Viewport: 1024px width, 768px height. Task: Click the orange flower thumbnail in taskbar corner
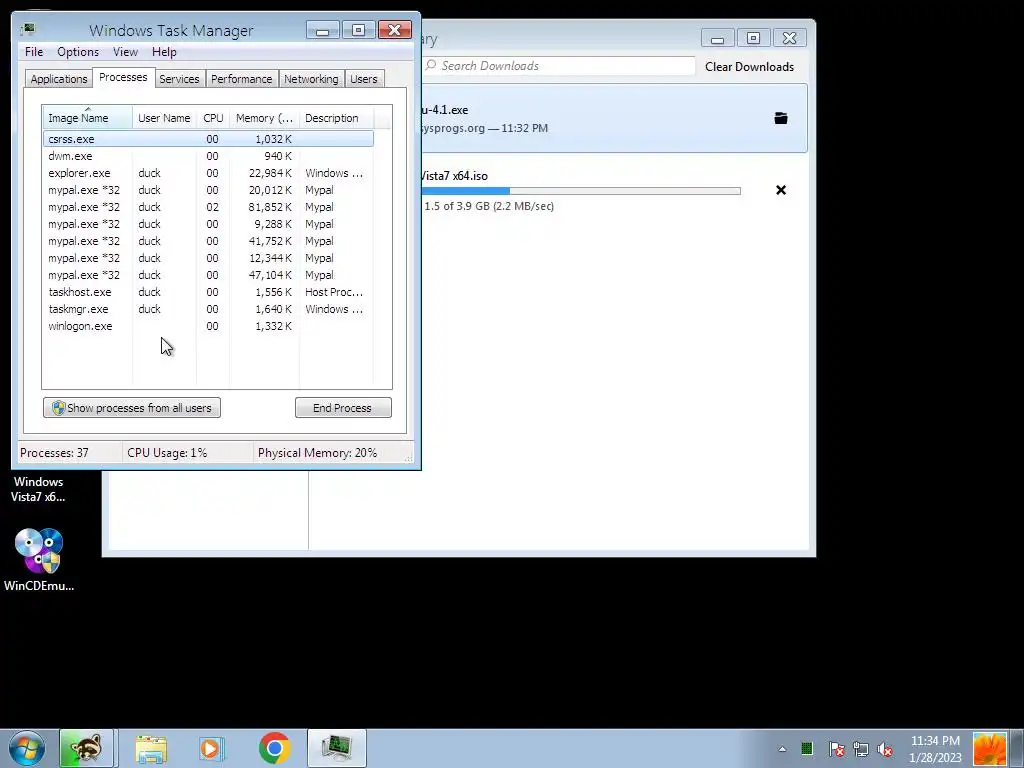[x=989, y=749]
